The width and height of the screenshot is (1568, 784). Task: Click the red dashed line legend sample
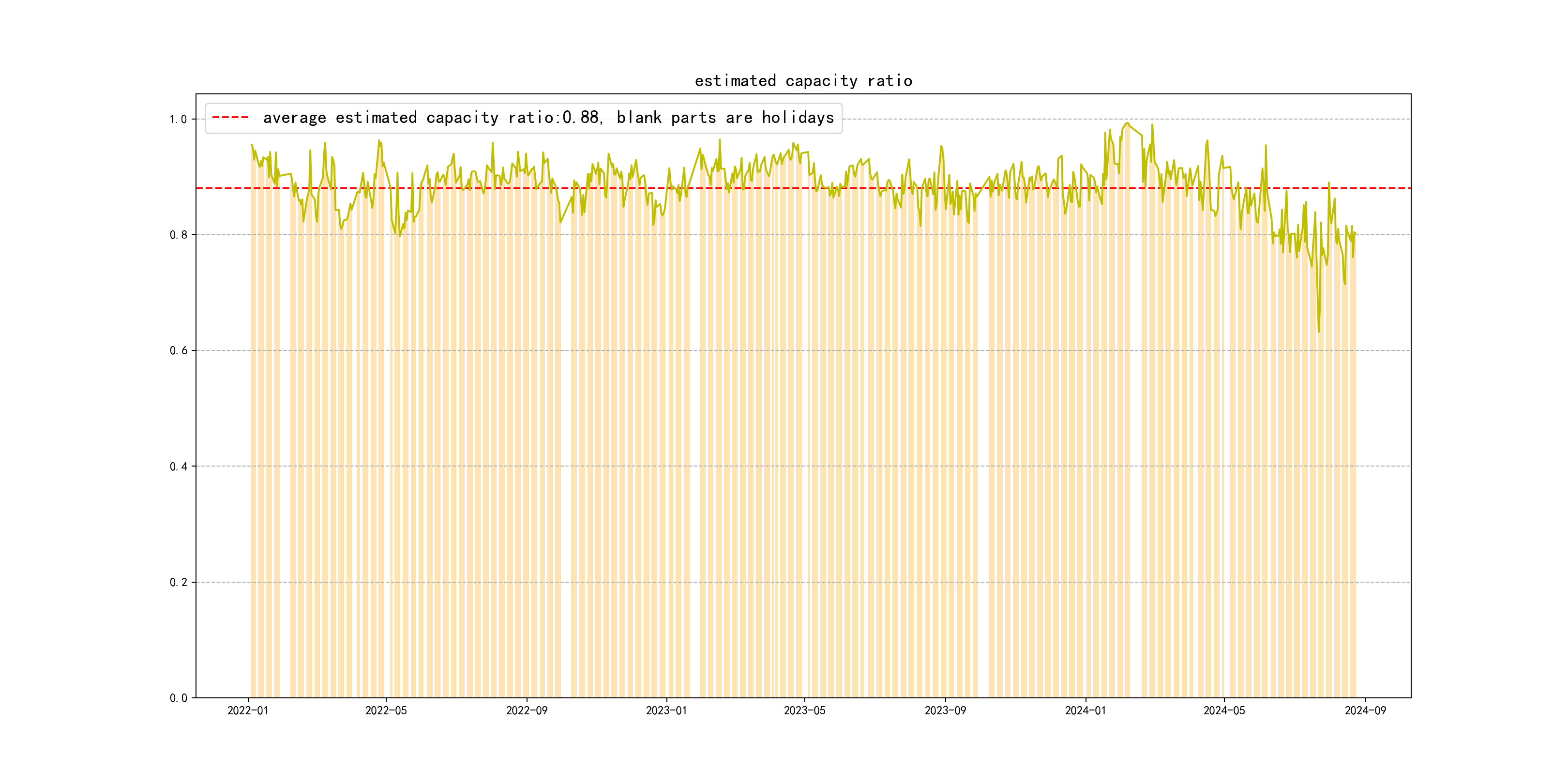tap(230, 118)
